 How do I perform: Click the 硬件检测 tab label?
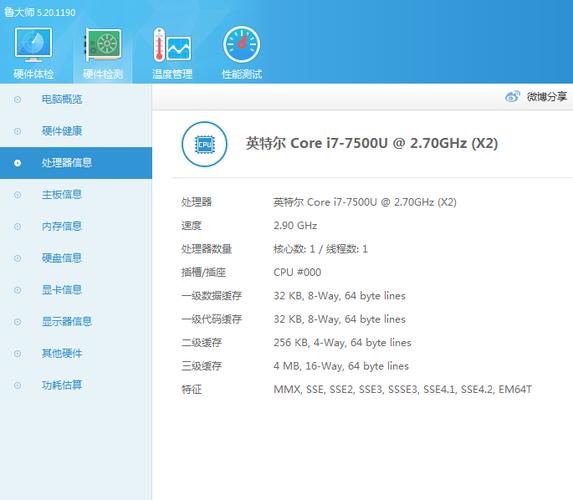[103, 74]
